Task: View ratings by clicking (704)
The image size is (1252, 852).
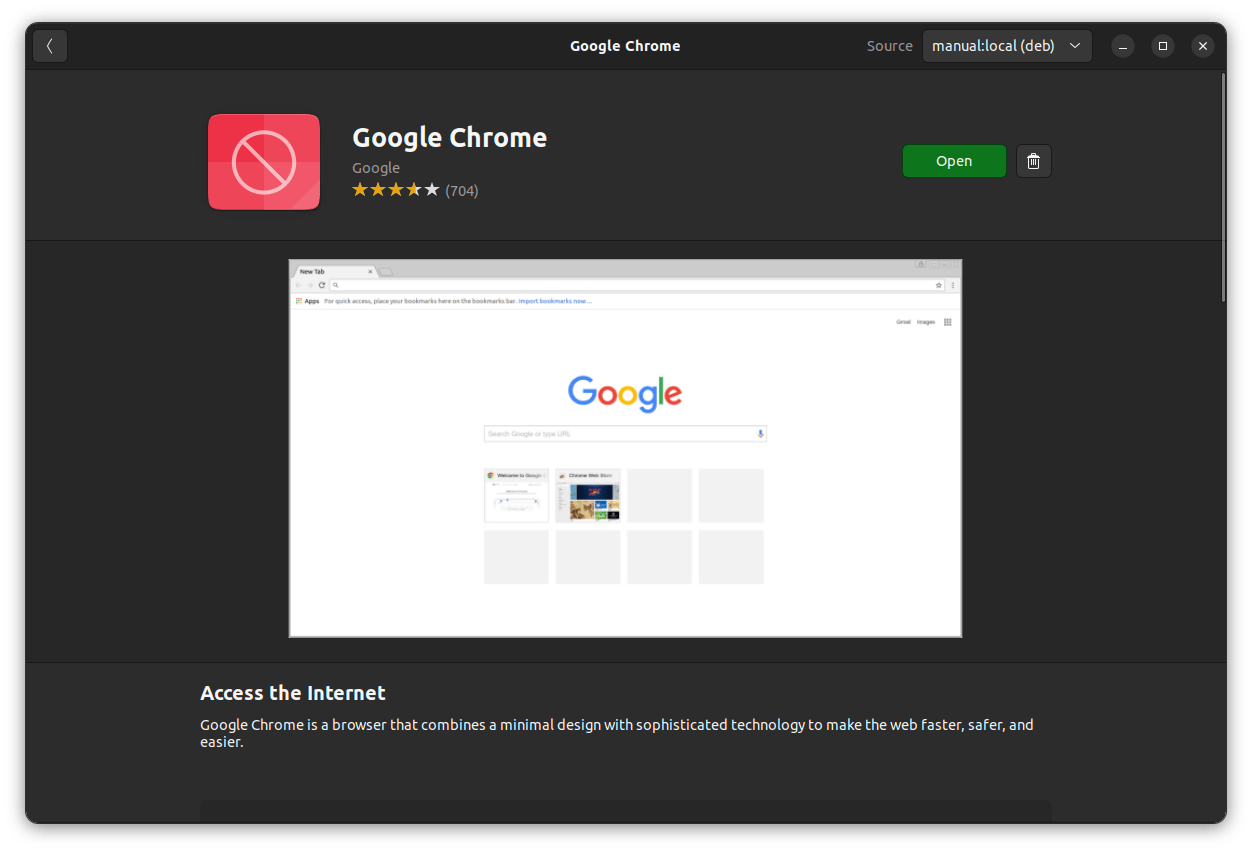Action: [x=462, y=189]
